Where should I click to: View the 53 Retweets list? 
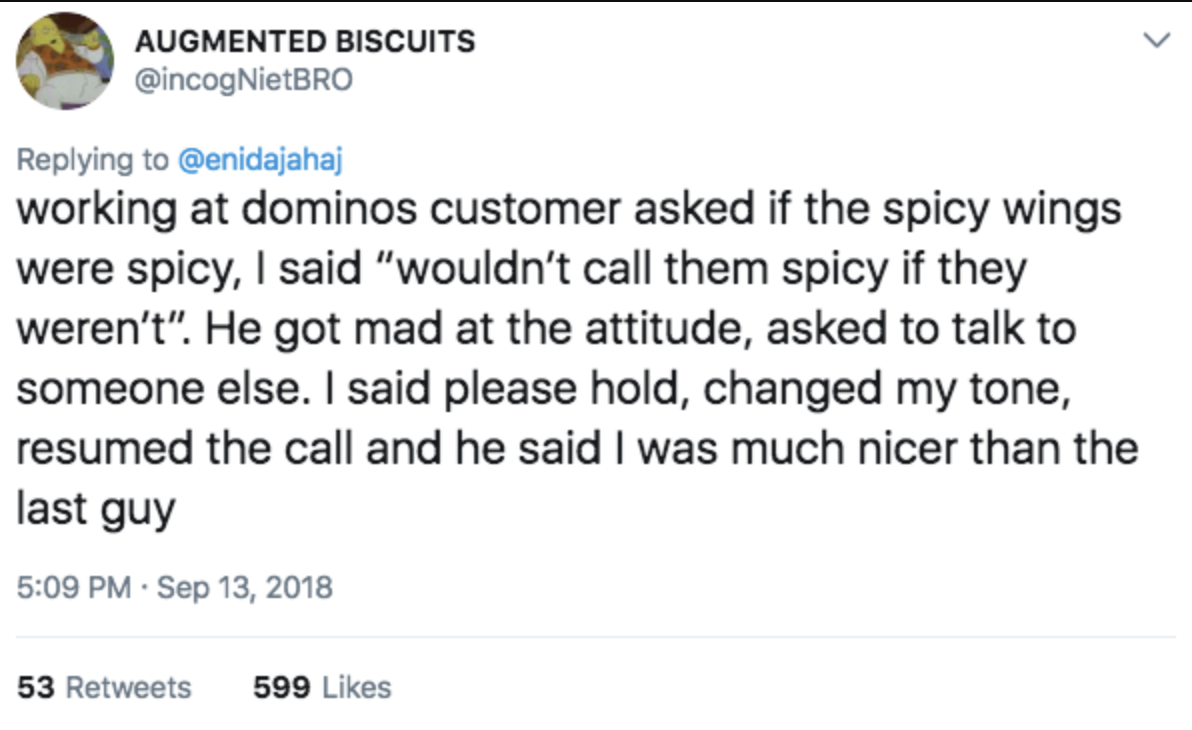pyautogui.click(x=104, y=687)
